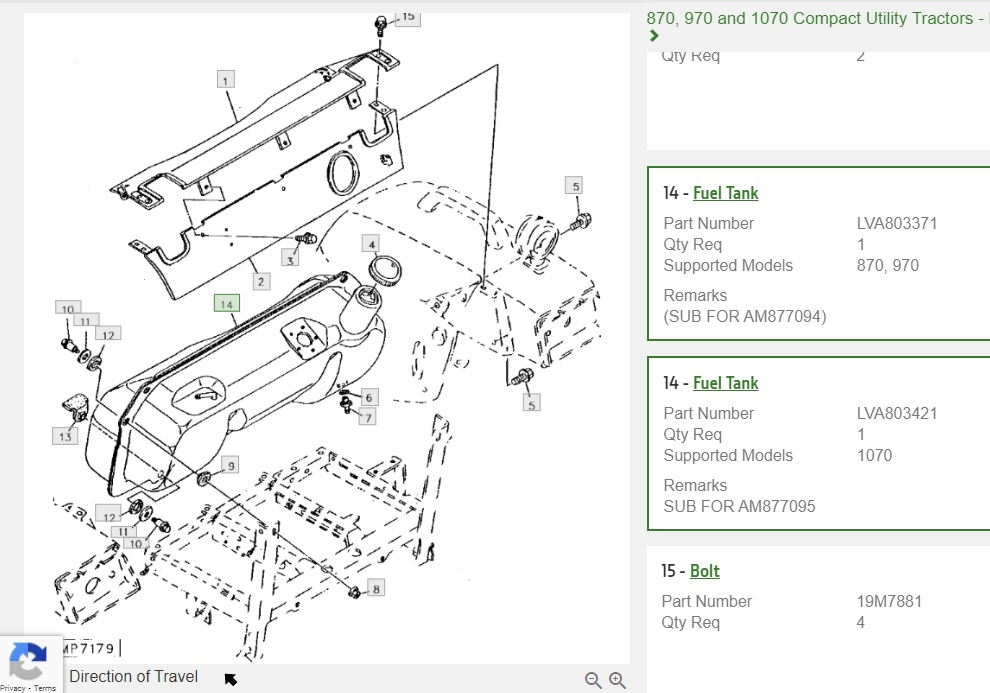The image size is (990, 693).
Task: Click the reCAPTCHA badge logo
Action: click(x=27, y=660)
